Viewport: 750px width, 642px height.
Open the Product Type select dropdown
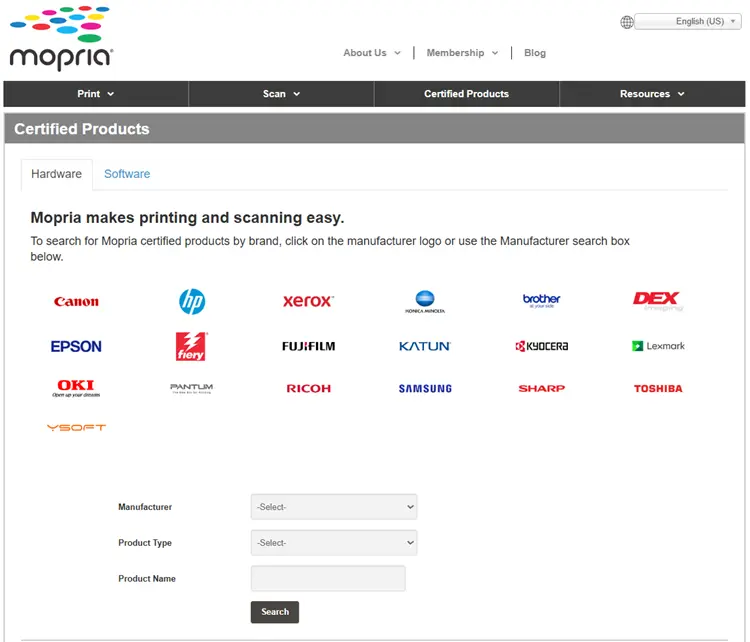(334, 542)
